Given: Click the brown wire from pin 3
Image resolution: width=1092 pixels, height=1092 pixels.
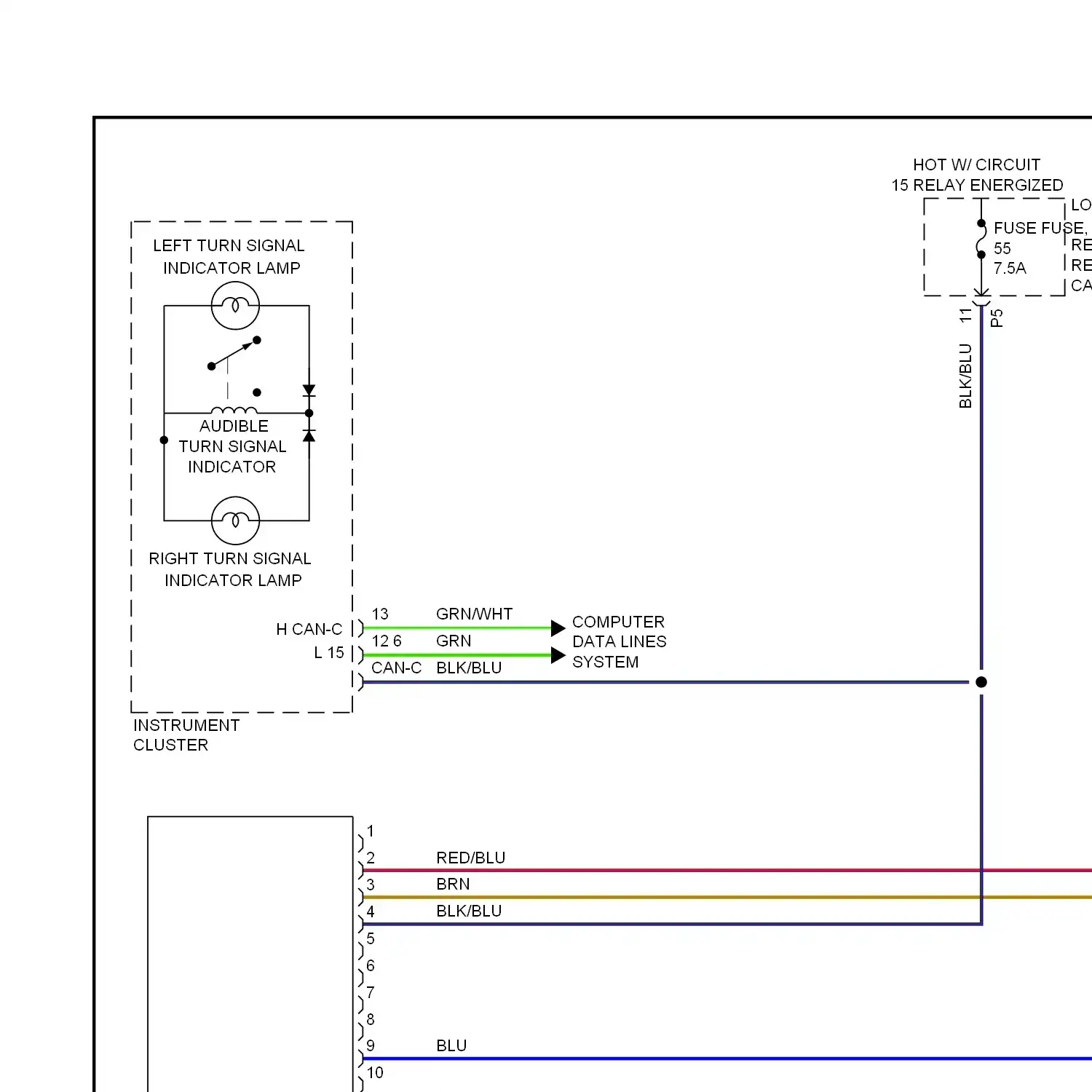Looking at the screenshot, I should click(727, 897).
